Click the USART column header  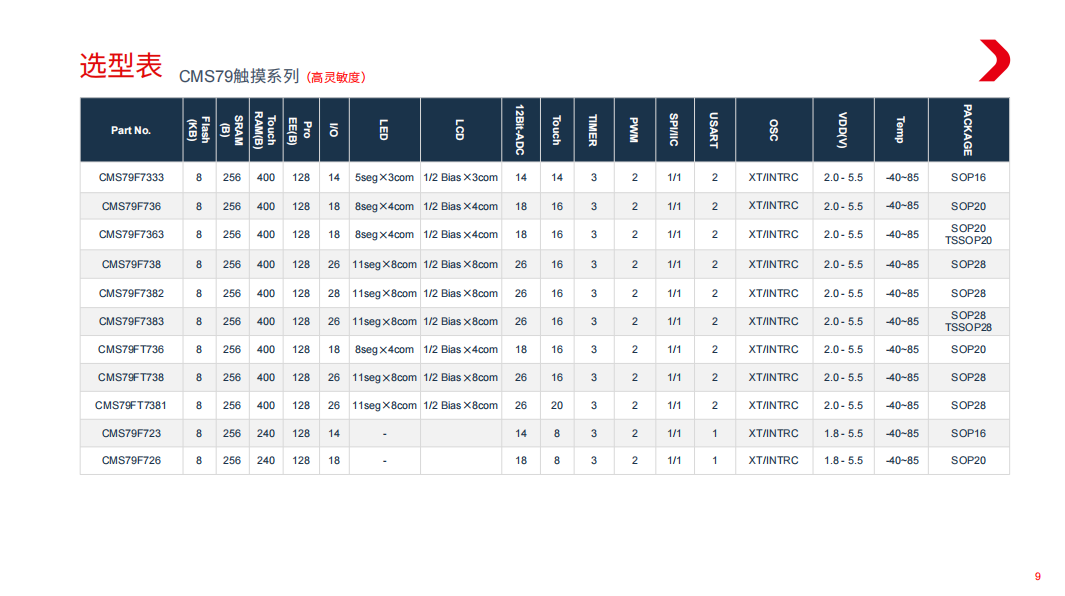(x=714, y=130)
